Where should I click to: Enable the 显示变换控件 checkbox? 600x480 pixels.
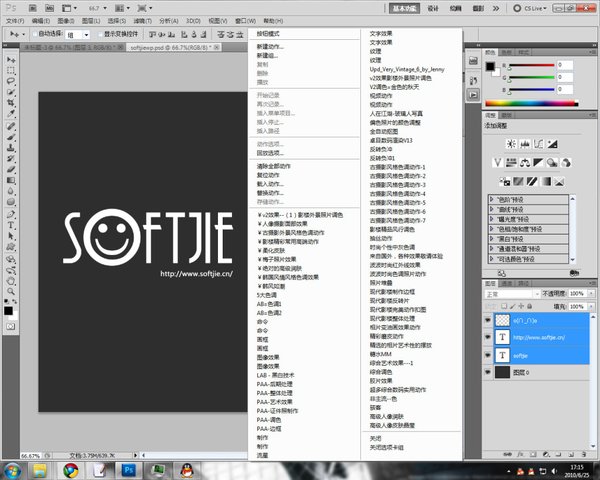point(101,33)
